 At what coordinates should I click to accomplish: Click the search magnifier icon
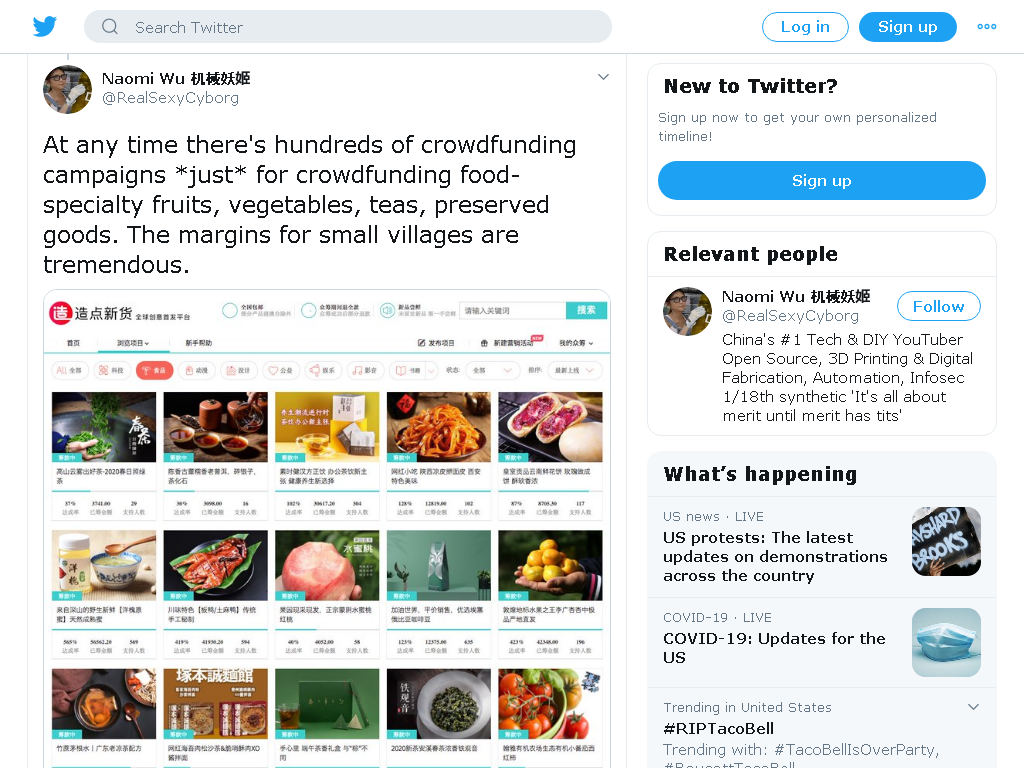tap(110, 27)
